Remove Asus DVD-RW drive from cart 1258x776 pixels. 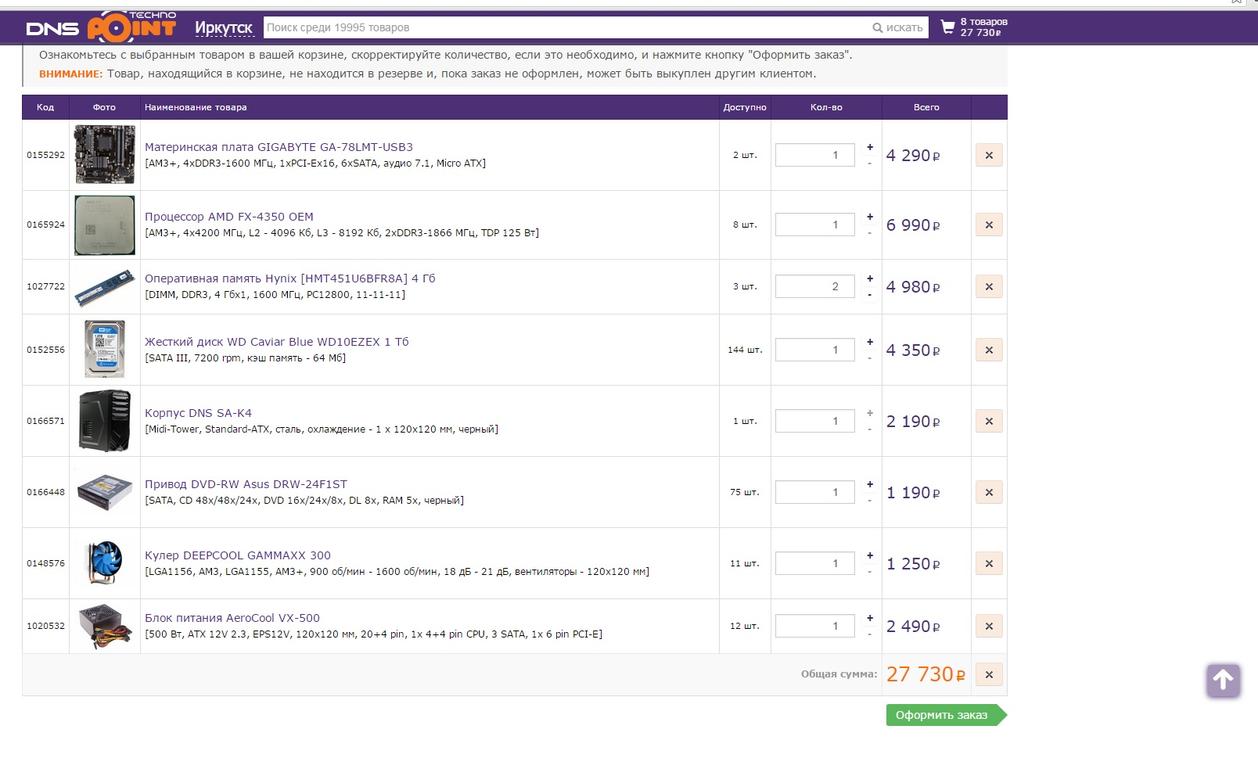coord(989,492)
